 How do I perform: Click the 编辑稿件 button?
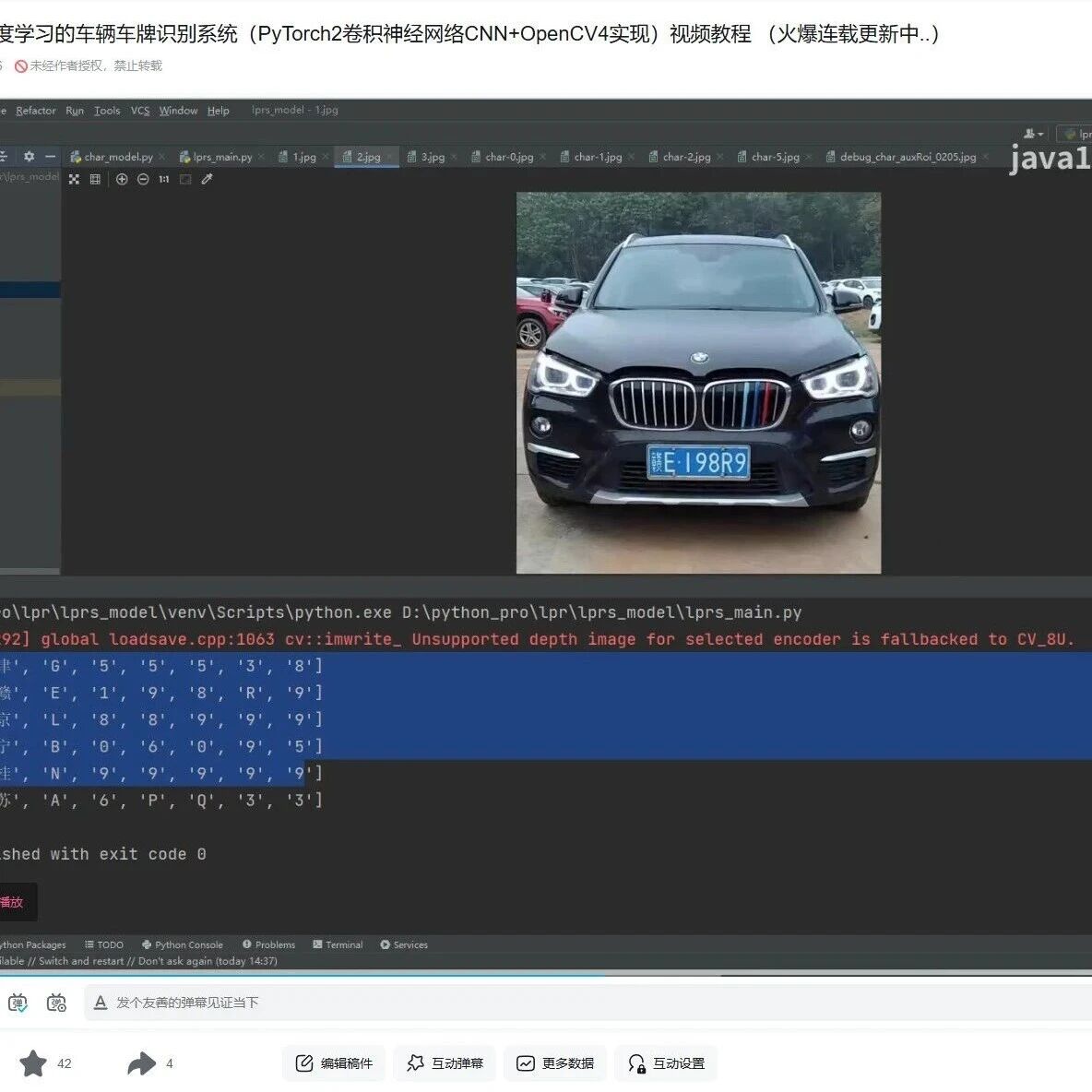pyautogui.click(x=334, y=1062)
